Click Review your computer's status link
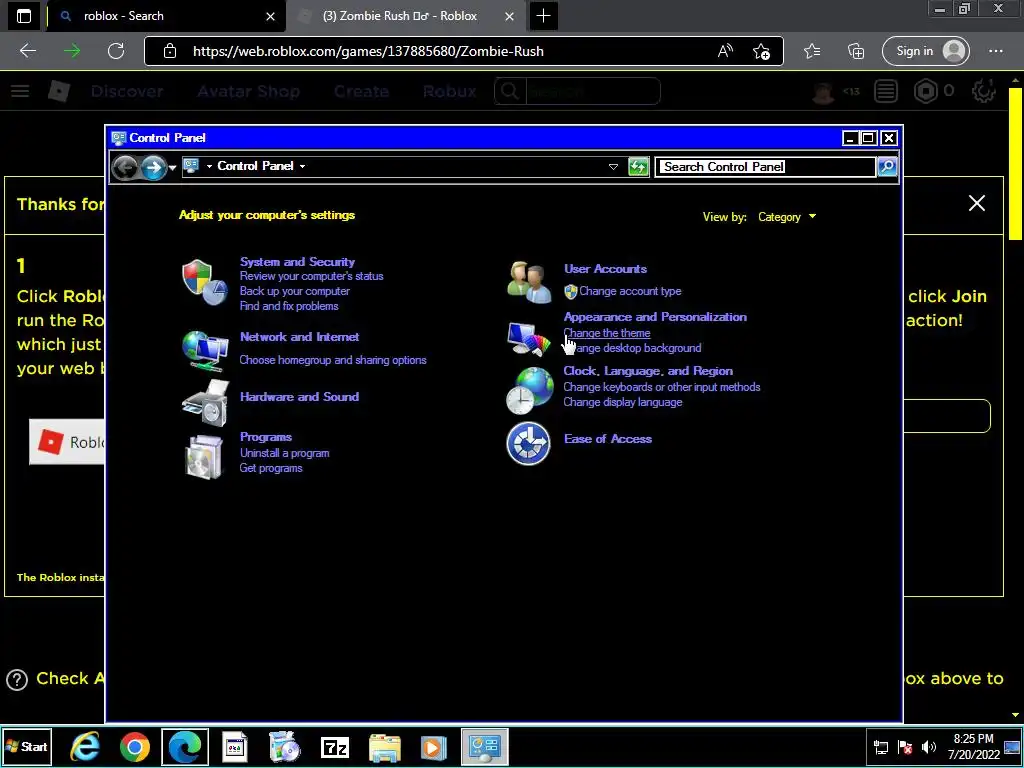Viewport: 1024px width, 768px height. (312, 276)
